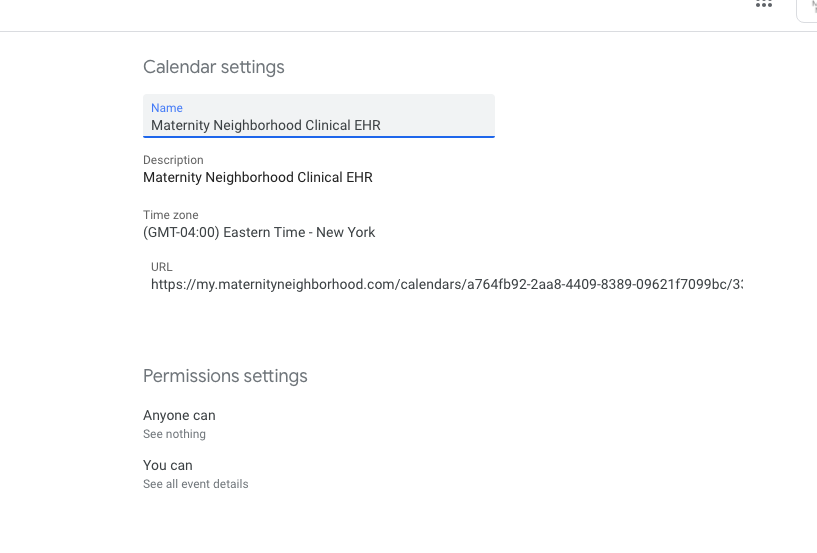Click 'See all event details' text
Viewport: 817px width, 553px height.
tap(196, 484)
